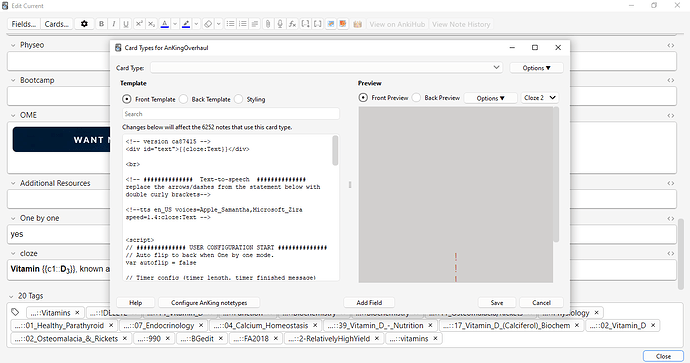
Task: Remove the Vitamins tag
Action: (77, 313)
